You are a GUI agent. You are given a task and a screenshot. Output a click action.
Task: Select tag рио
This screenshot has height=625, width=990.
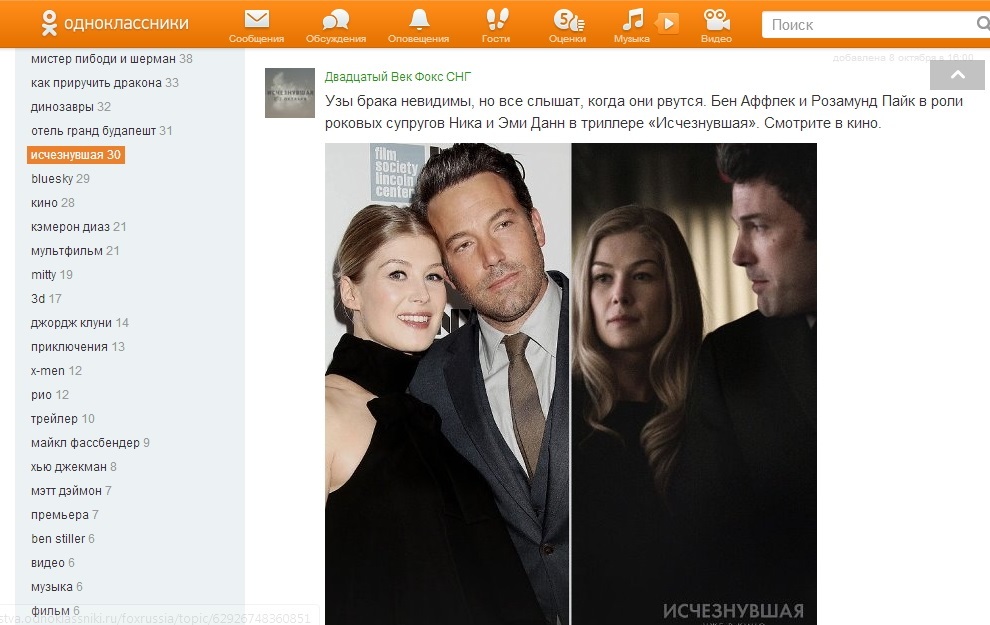pyautogui.click(x=50, y=395)
